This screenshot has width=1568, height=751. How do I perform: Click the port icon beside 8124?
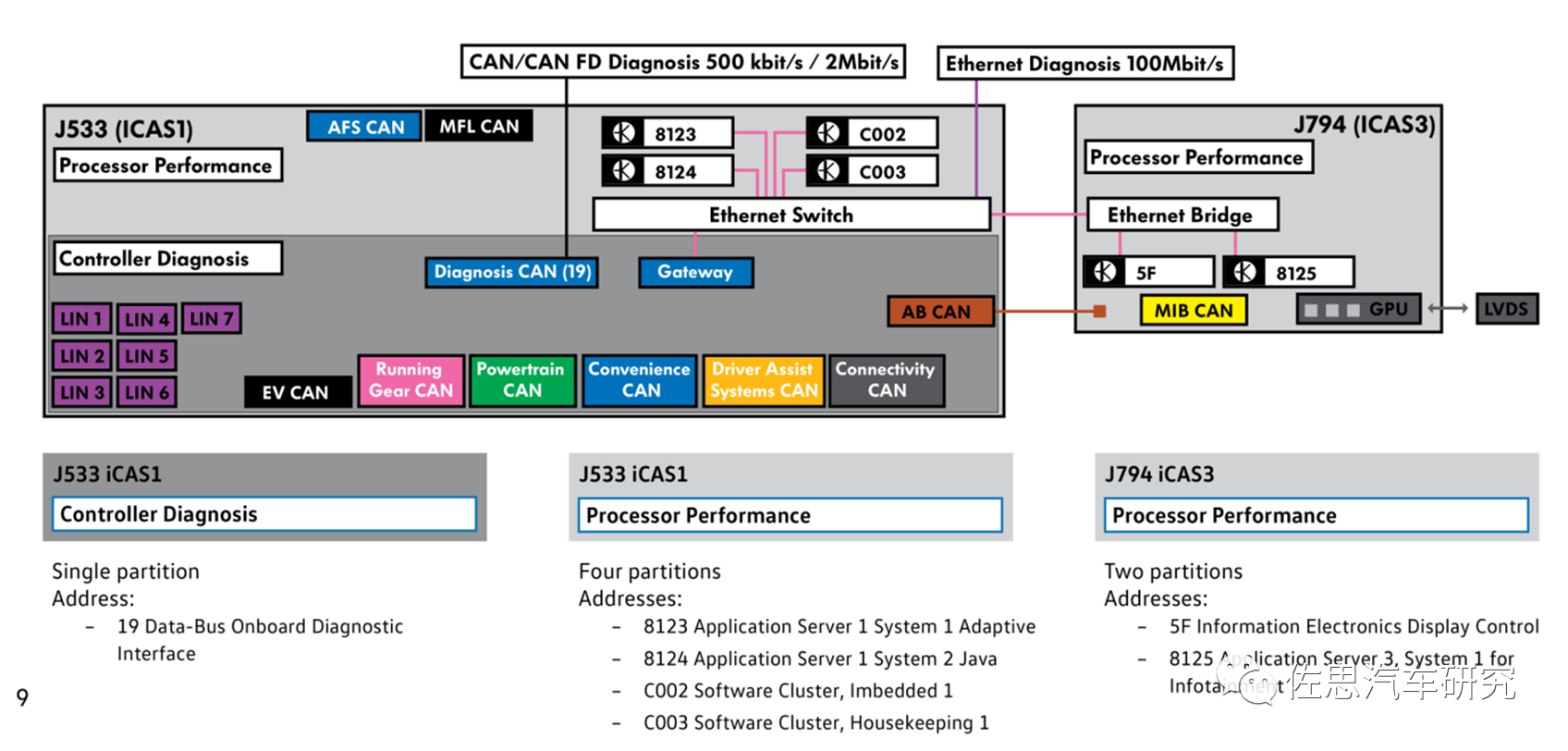pyautogui.click(x=624, y=171)
